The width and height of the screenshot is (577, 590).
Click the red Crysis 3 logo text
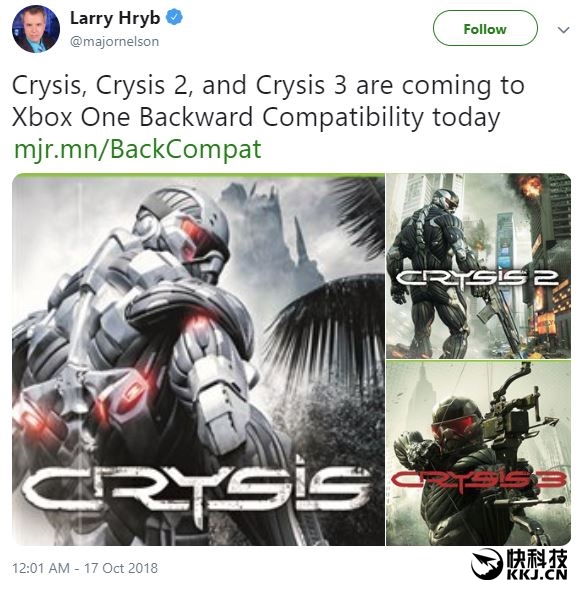pos(479,479)
